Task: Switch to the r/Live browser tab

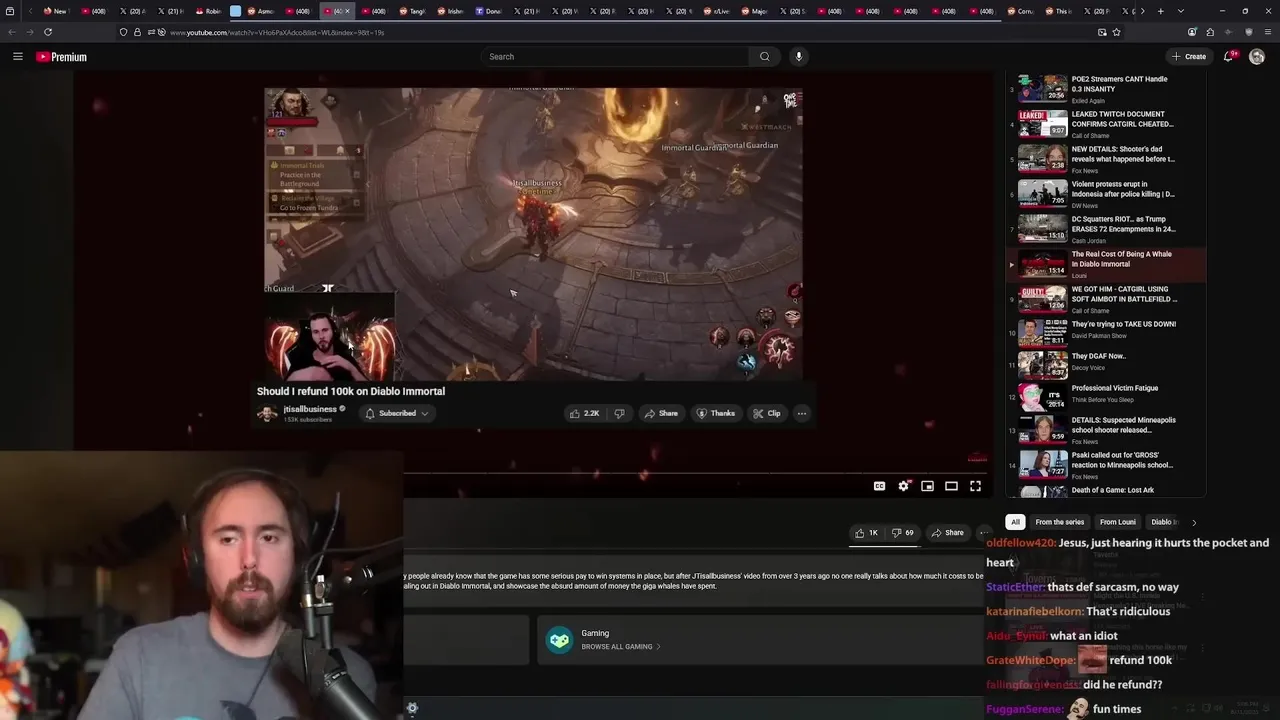Action: pyautogui.click(x=717, y=11)
